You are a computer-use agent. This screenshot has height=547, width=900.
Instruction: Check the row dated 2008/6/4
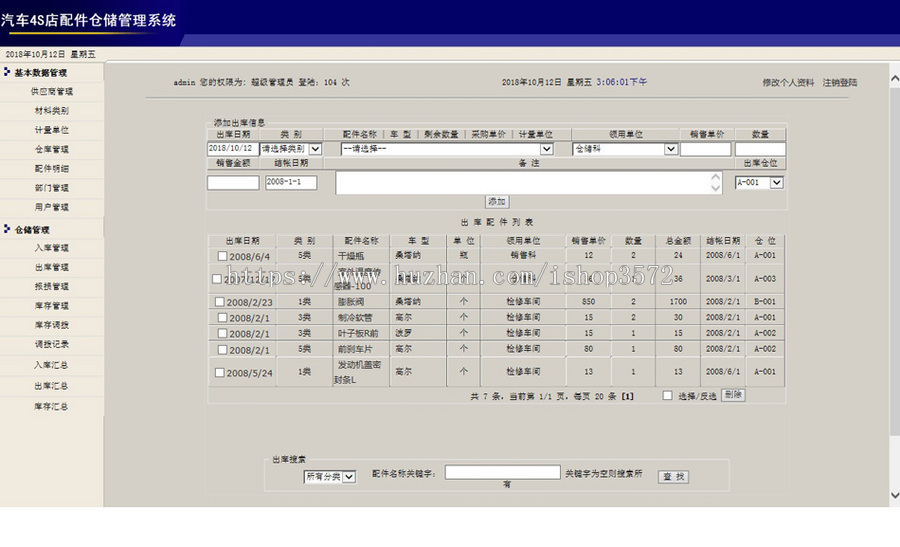click(222, 256)
